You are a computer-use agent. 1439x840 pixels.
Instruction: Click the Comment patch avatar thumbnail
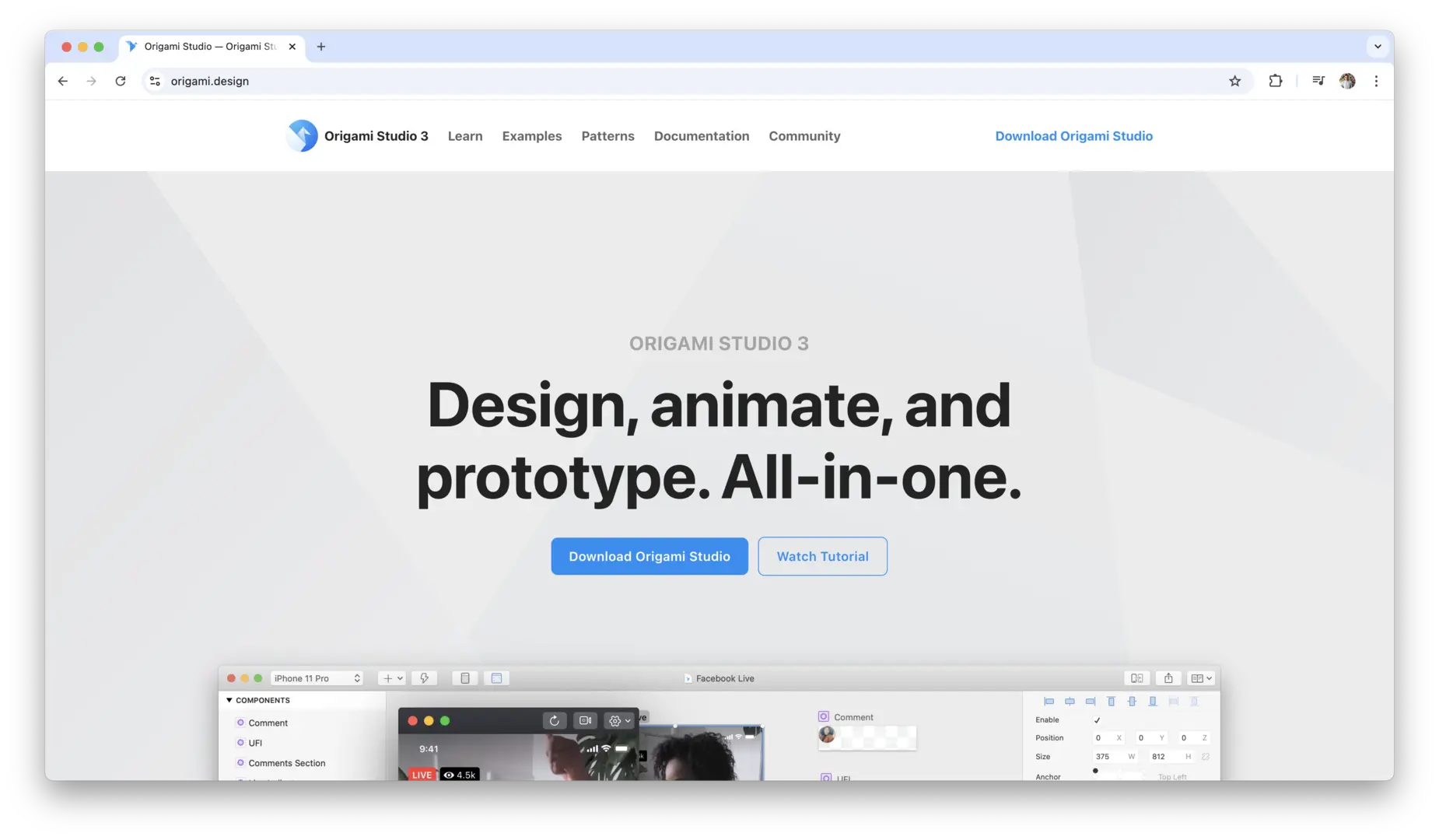[x=827, y=734]
